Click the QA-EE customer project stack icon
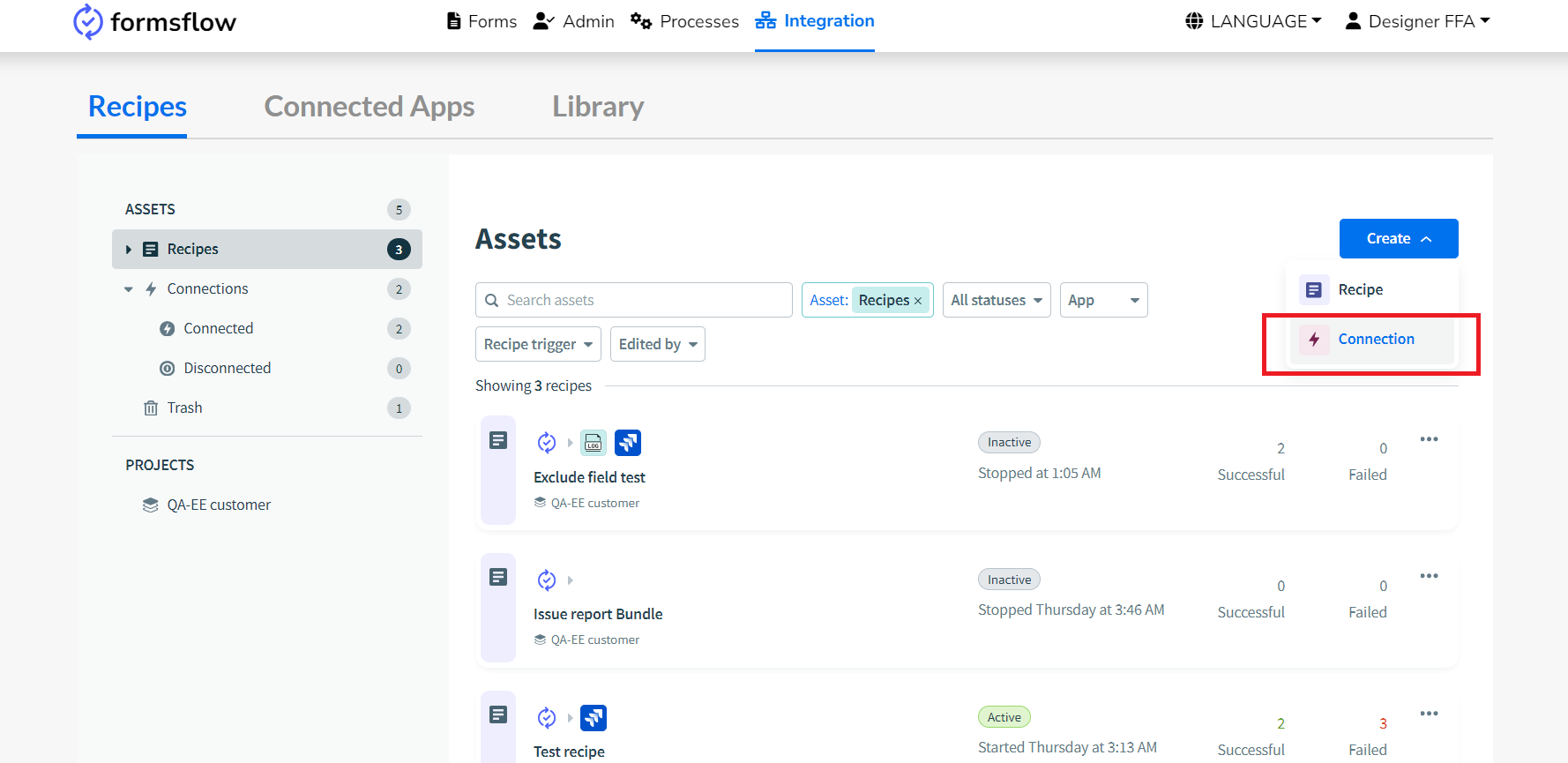The image size is (1568, 763). click(151, 505)
